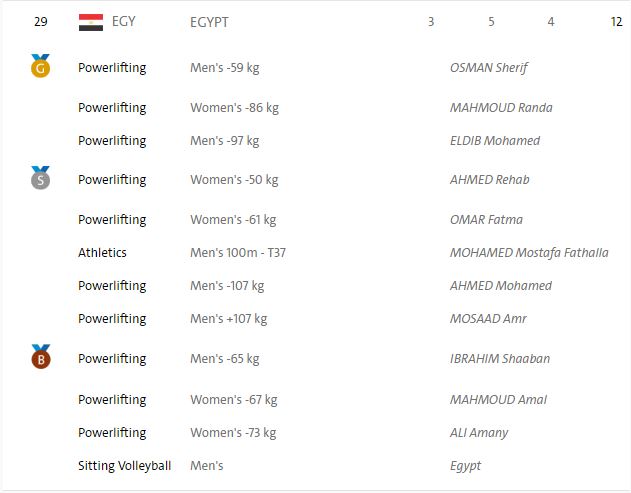
Task: Select IBRAHIM Shaaban athlete name
Action: [x=499, y=359]
